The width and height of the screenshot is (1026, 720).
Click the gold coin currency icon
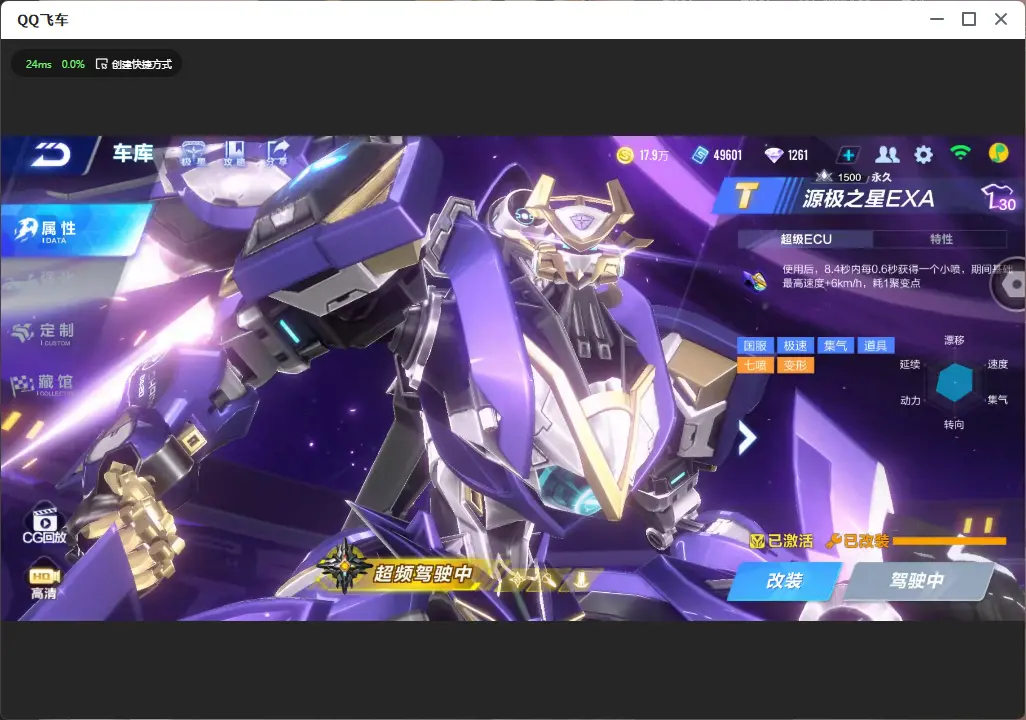[625, 155]
